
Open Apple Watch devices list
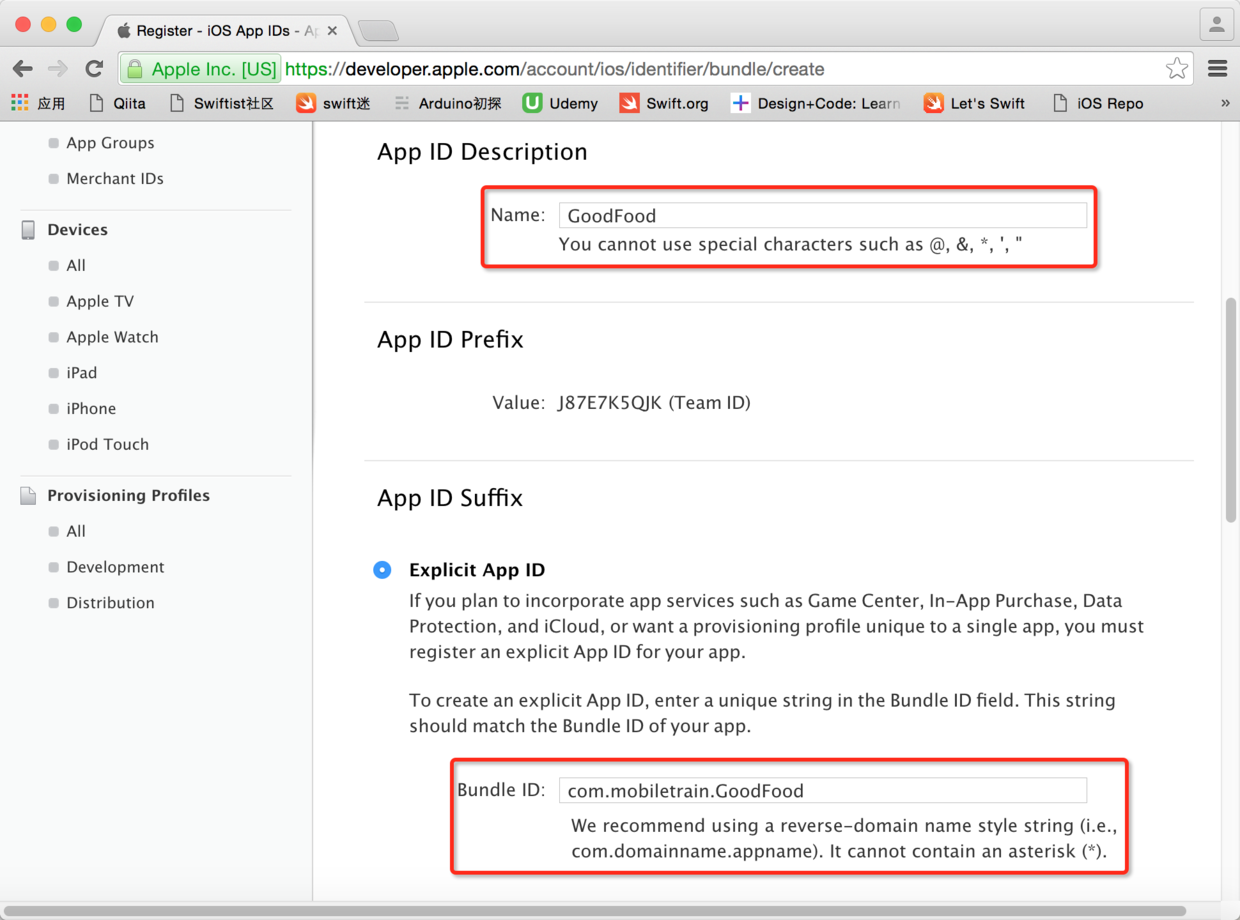tap(112, 338)
